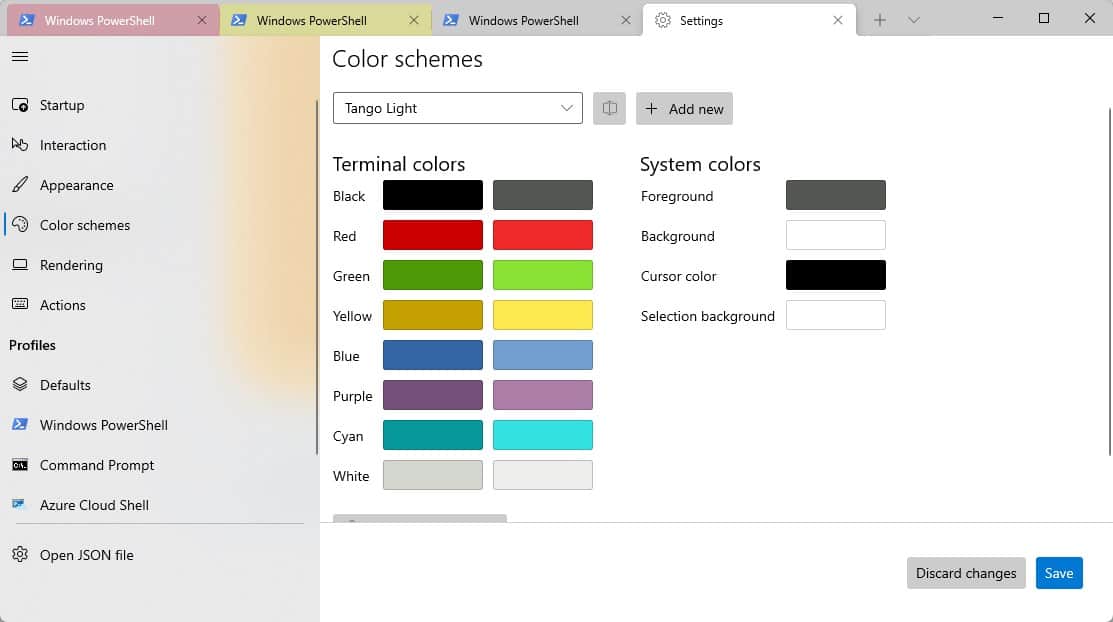Select the Defaults profile
1113x622 pixels.
point(65,385)
